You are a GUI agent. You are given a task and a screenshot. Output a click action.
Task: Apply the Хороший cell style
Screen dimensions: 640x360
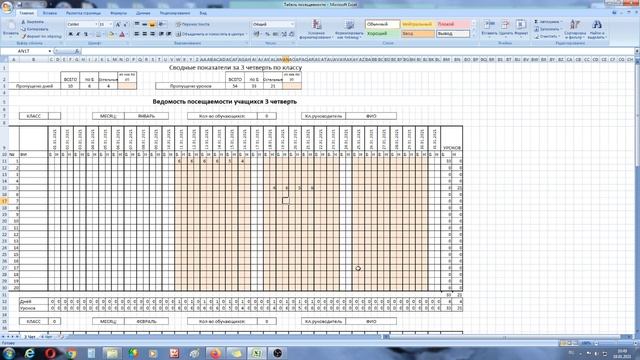point(382,34)
